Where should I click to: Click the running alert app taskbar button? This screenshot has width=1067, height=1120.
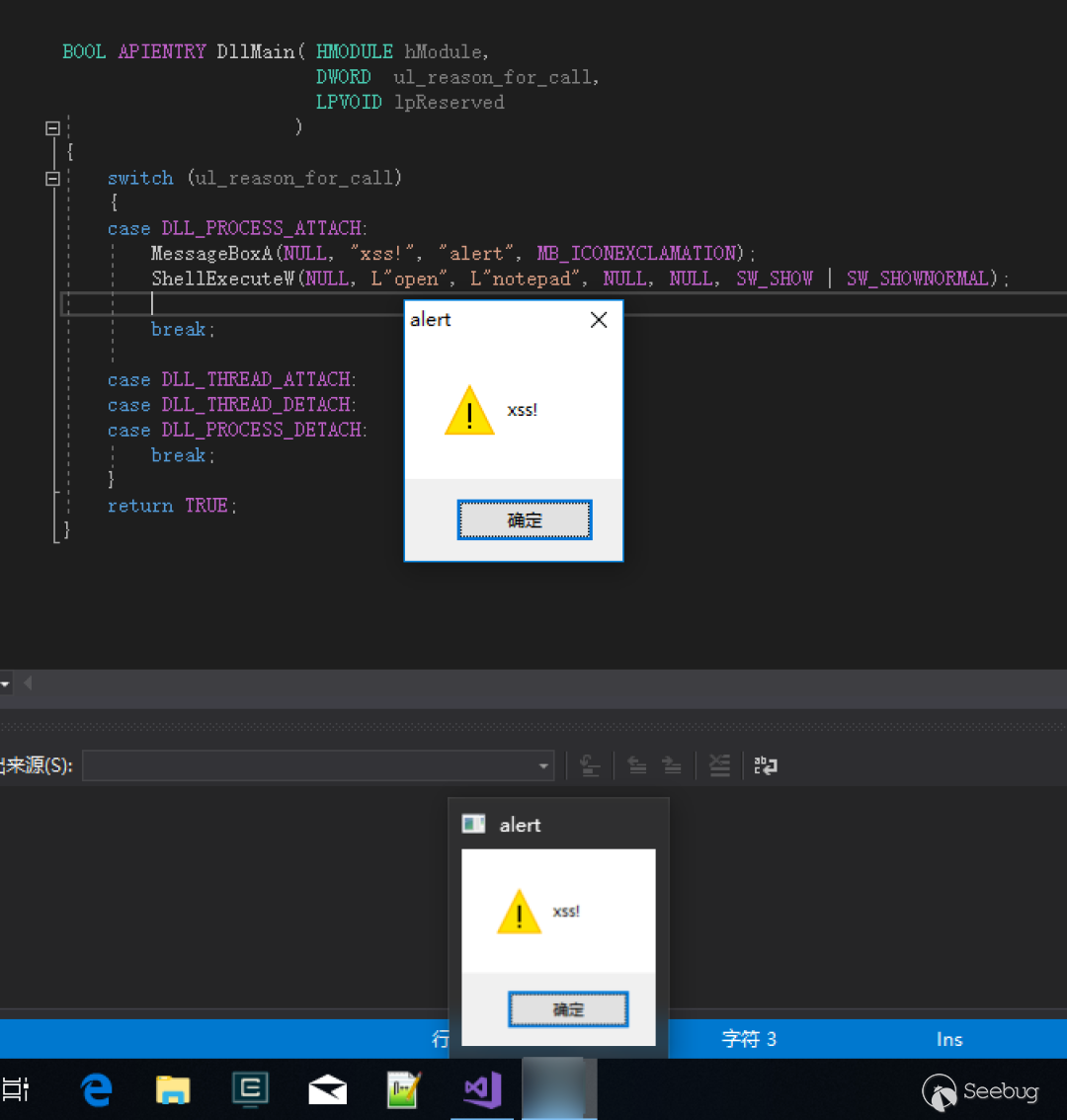coord(559,1088)
